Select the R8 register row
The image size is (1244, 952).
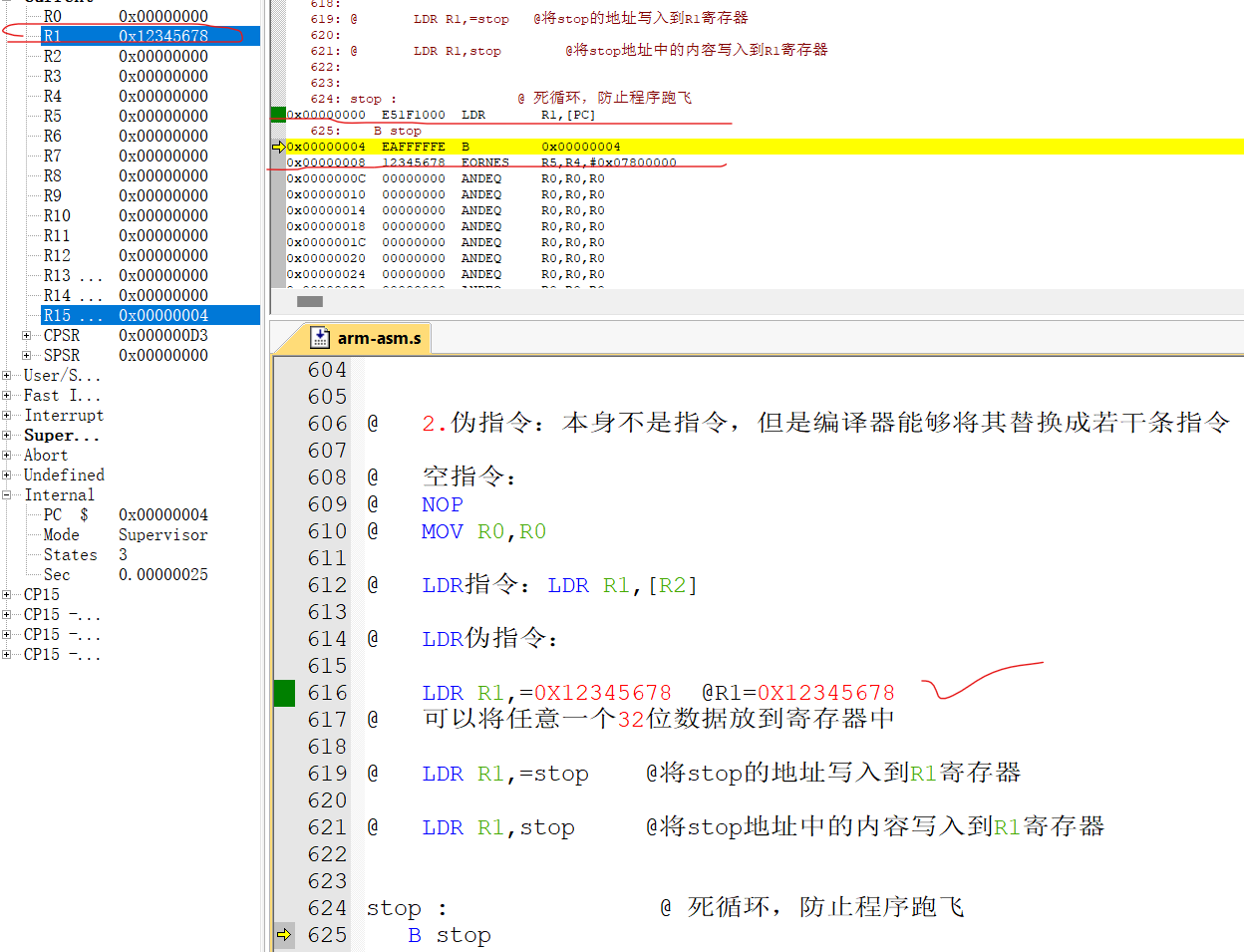point(150,175)
